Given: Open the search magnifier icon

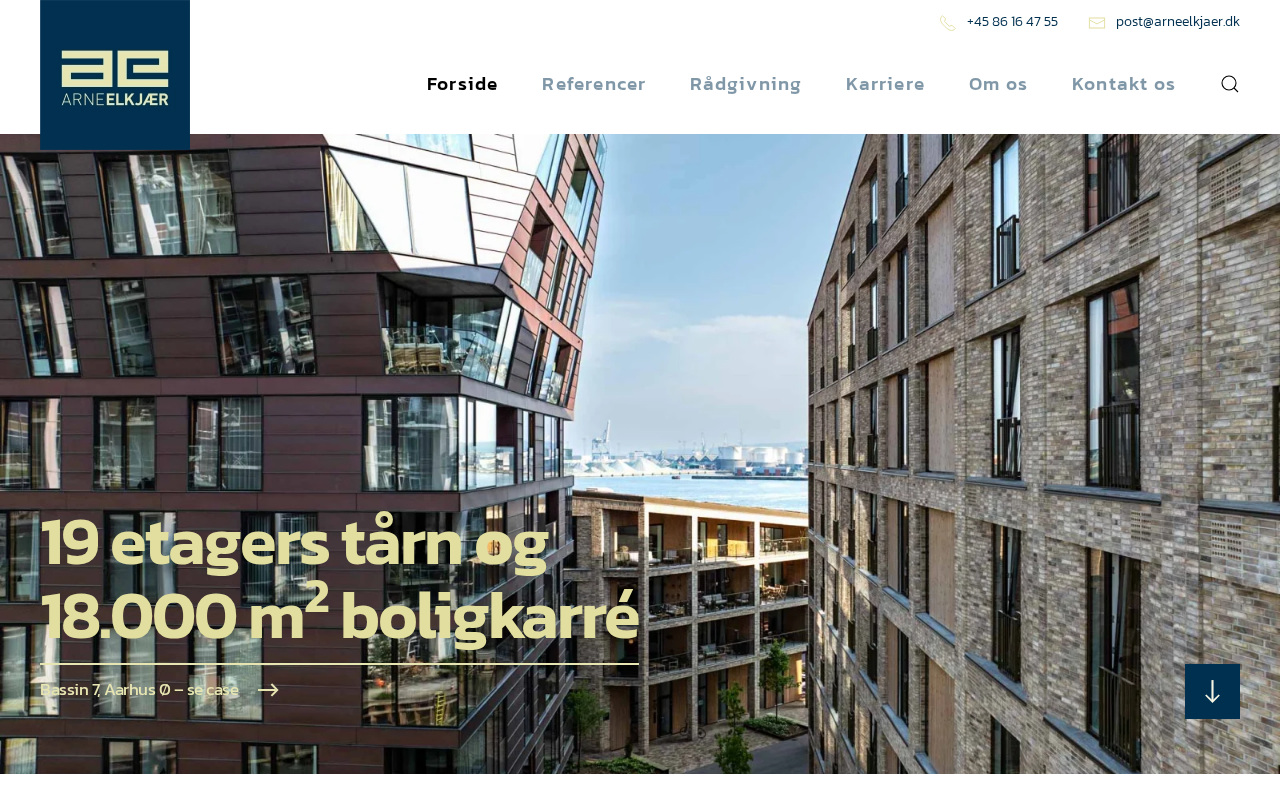Looking at the screenshot, I should point(1230,84).
